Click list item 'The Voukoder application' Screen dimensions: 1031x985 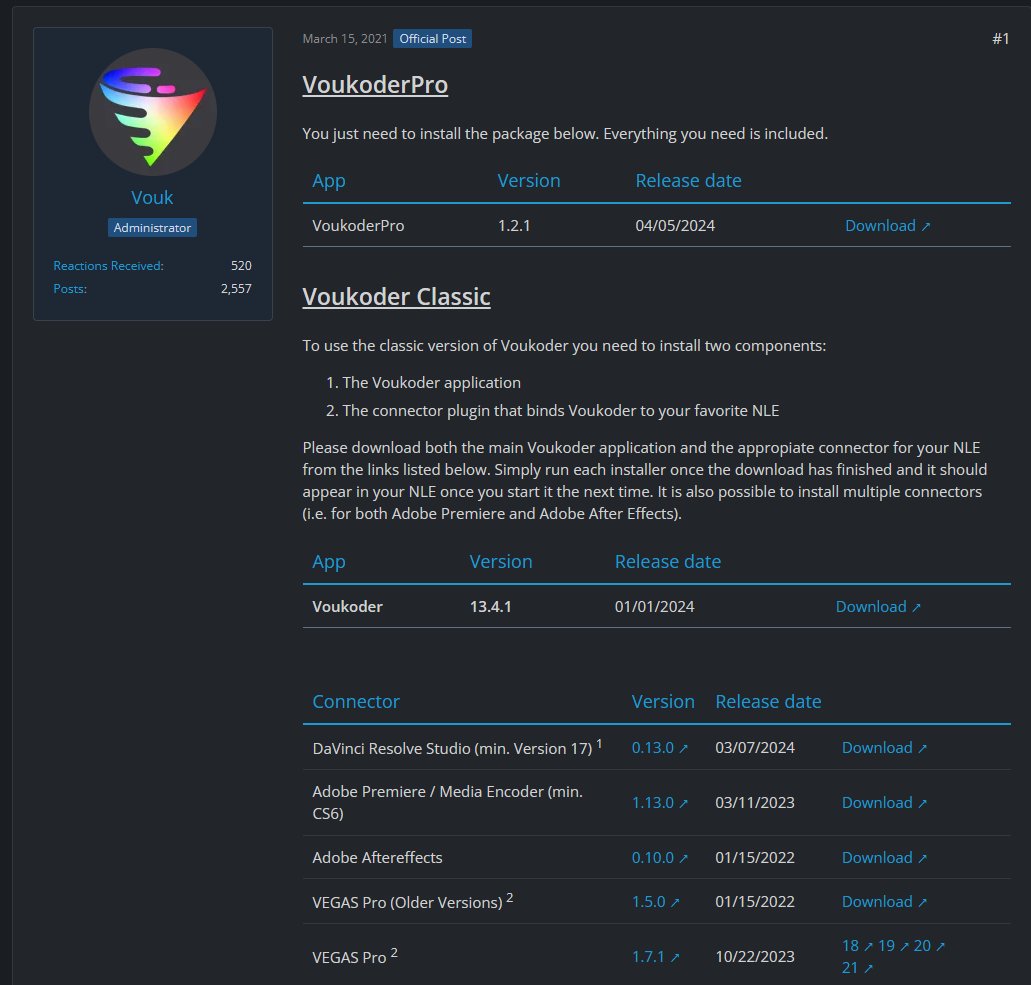(431, 383)
